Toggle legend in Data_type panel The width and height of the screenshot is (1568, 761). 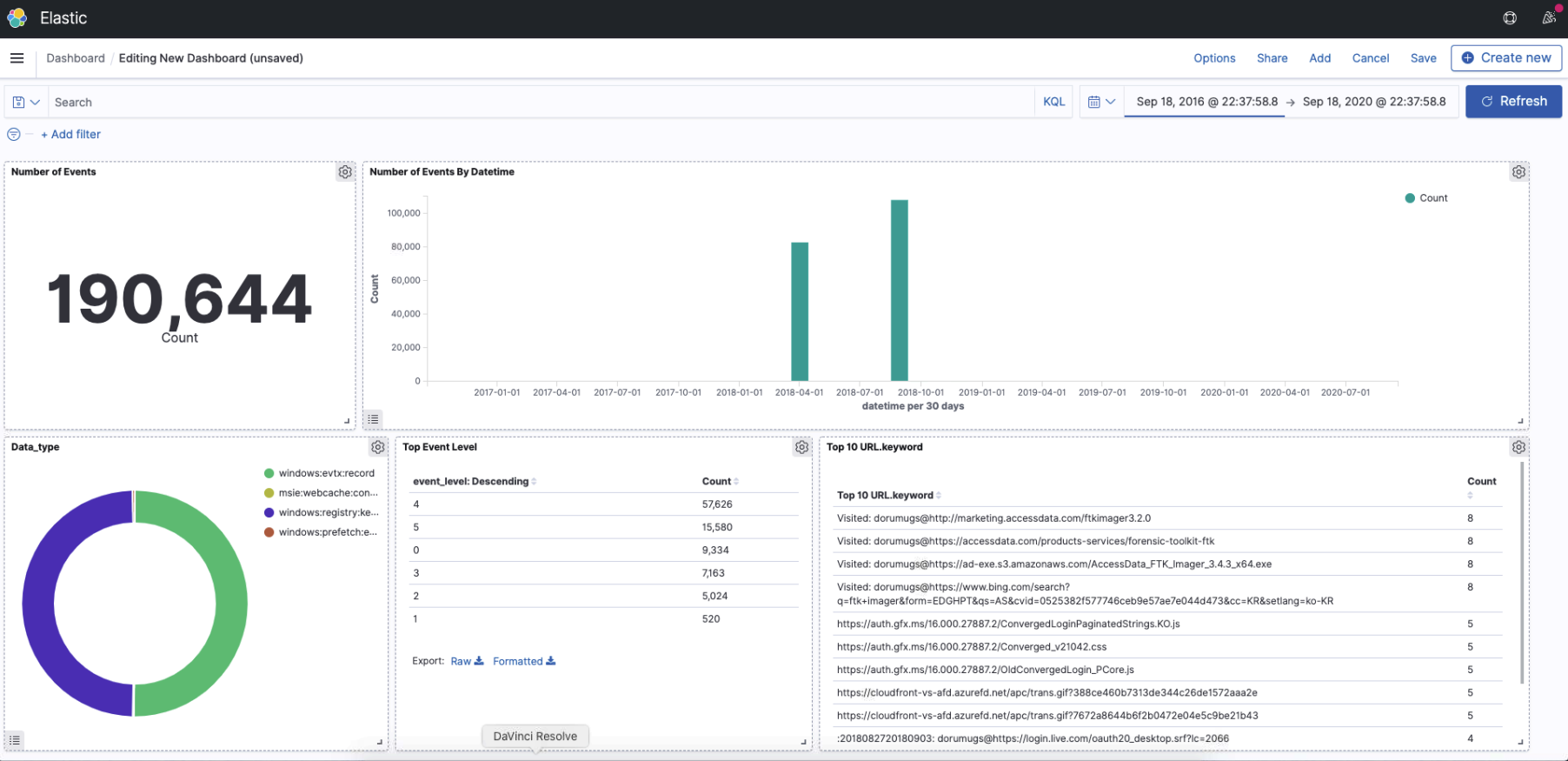point(15,740)
